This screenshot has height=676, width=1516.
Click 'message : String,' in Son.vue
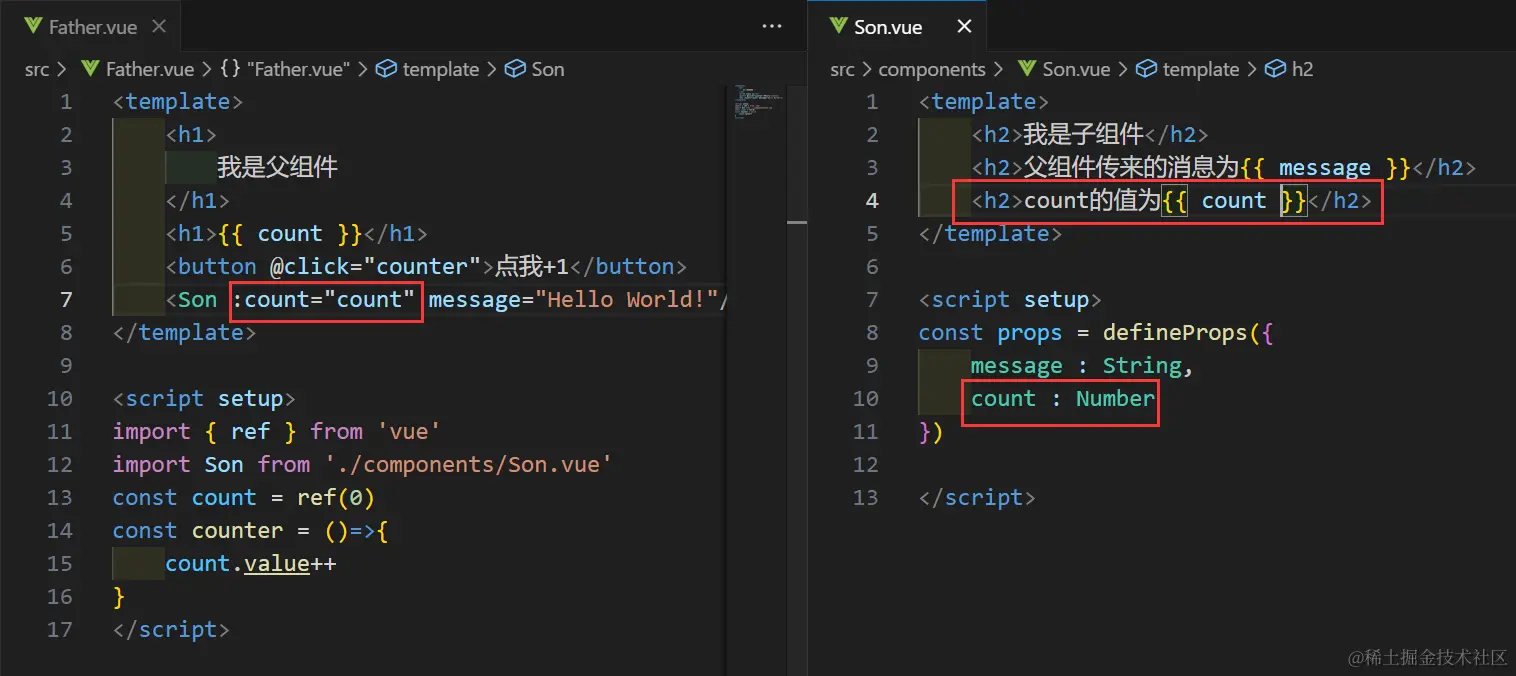[x=1082, y=365]
